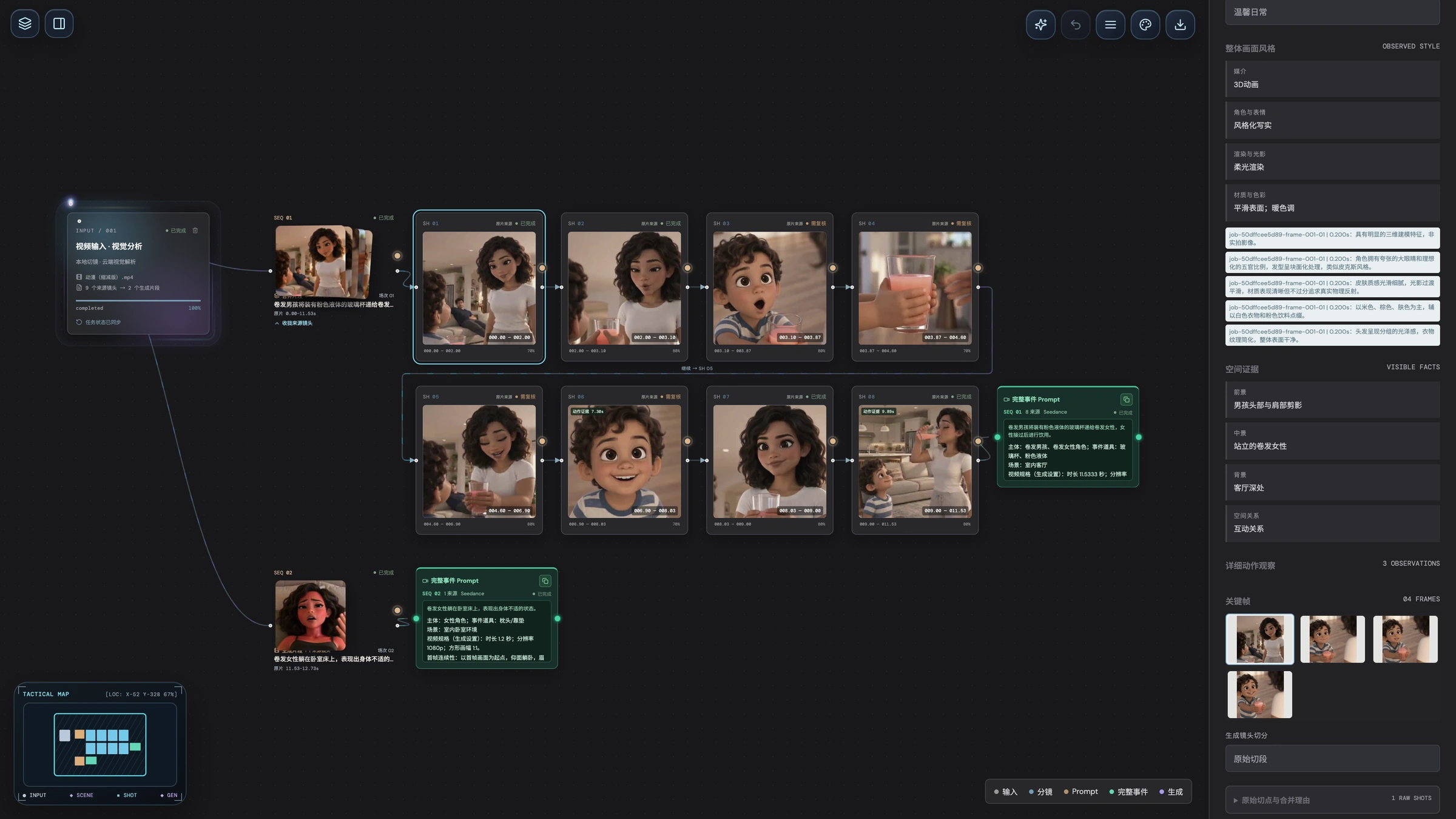This screenshot has height=819, width=1456.
Task: Click the film icon next to 动漫（缩减版）.mp4
Action: [79, 277]
